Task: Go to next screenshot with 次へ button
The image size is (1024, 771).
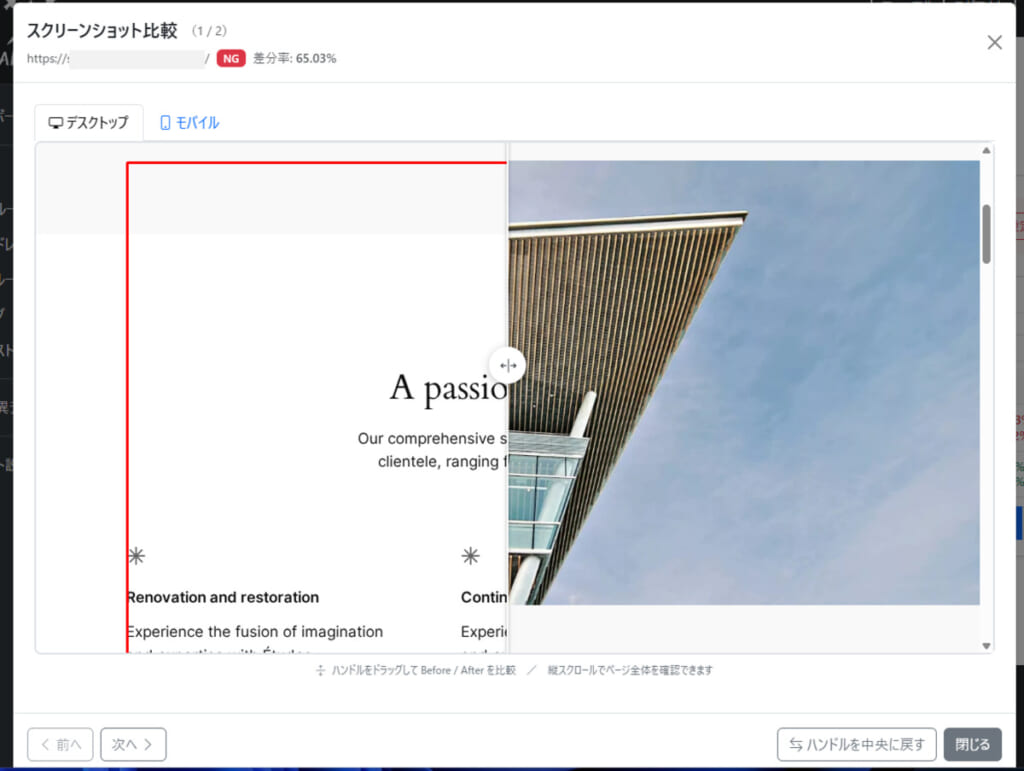Action: click(133, 744)
